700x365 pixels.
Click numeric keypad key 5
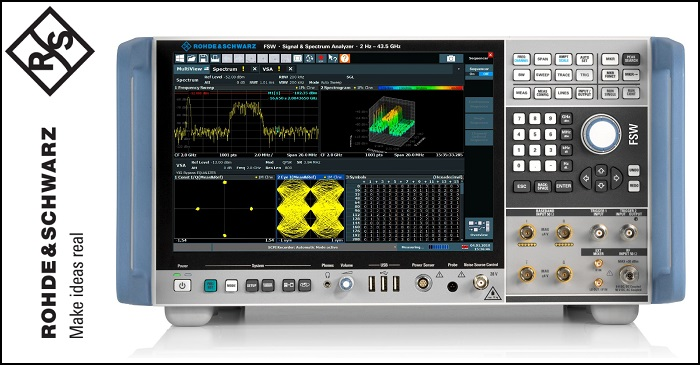click(x=534, y=134)
